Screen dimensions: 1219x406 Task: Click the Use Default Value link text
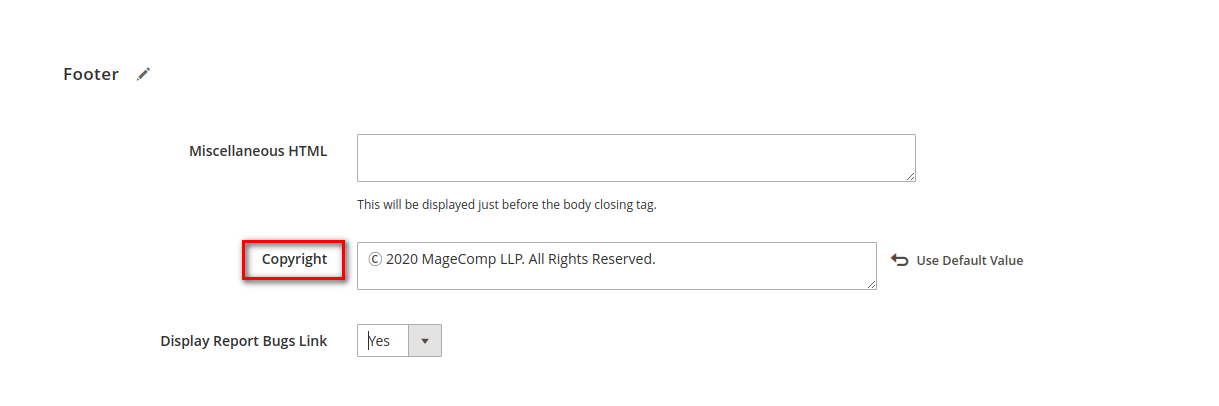970,260
